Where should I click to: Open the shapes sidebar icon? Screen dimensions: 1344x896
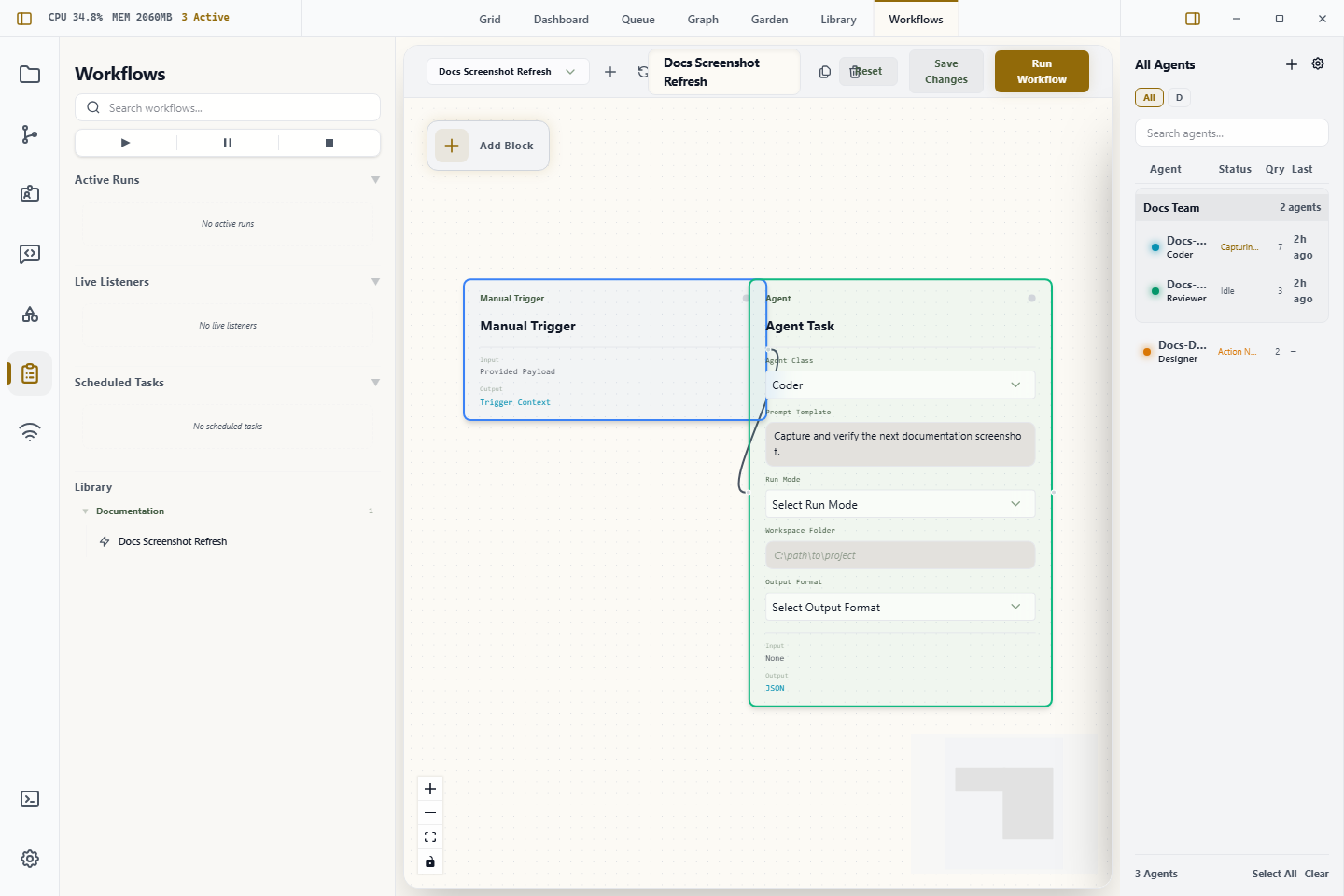[30, 314]
